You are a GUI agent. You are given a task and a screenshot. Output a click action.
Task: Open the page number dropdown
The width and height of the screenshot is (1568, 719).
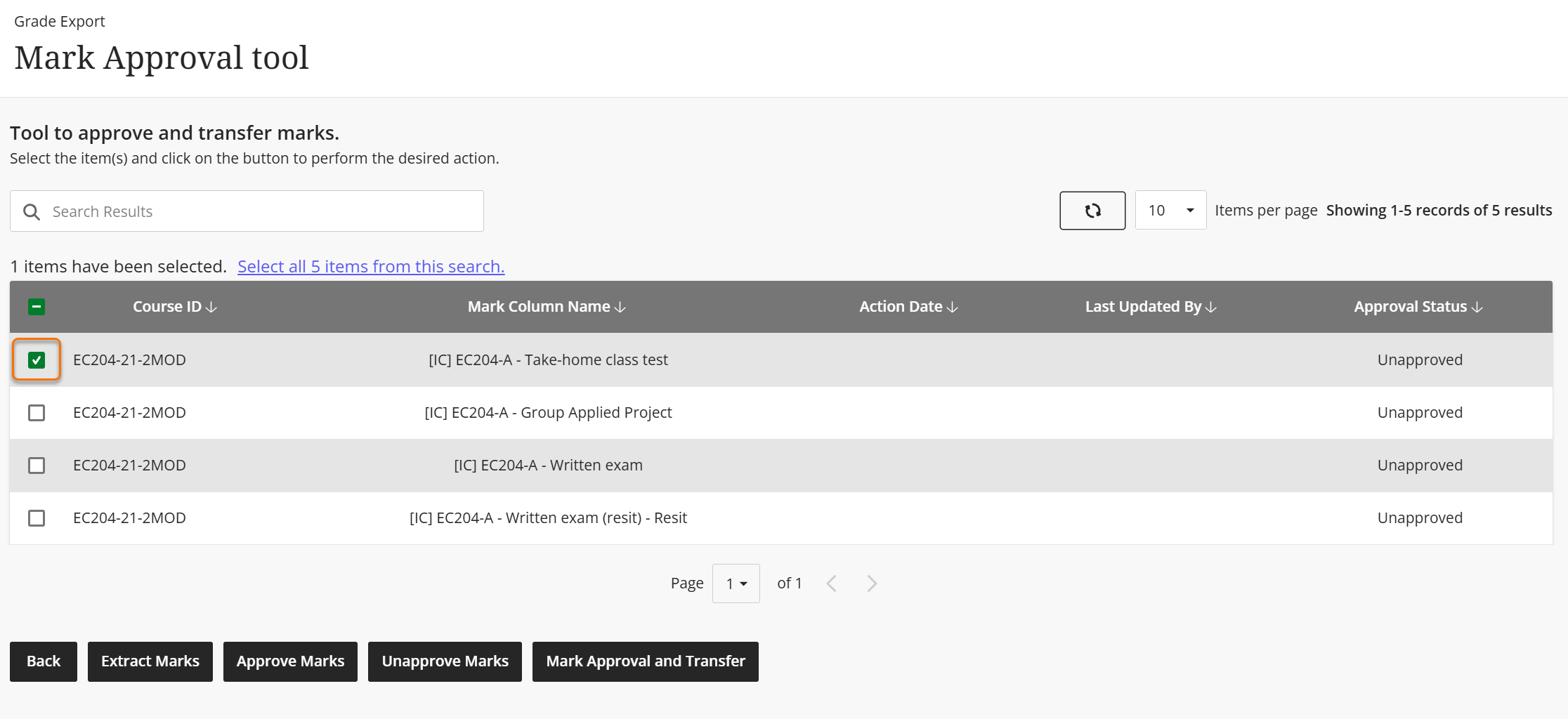[736, 583]
